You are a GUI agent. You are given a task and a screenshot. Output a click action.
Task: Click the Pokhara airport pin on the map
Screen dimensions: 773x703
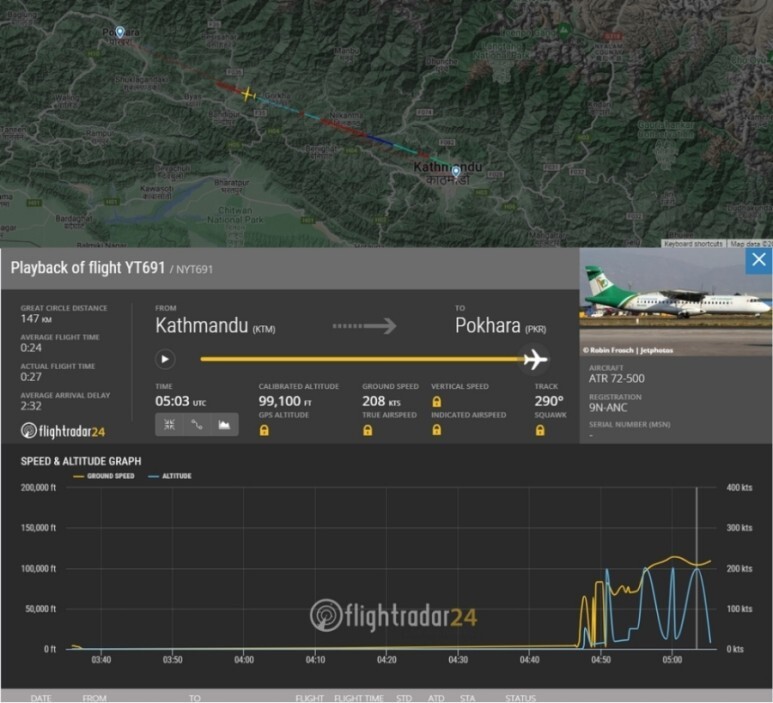point(120,32)
